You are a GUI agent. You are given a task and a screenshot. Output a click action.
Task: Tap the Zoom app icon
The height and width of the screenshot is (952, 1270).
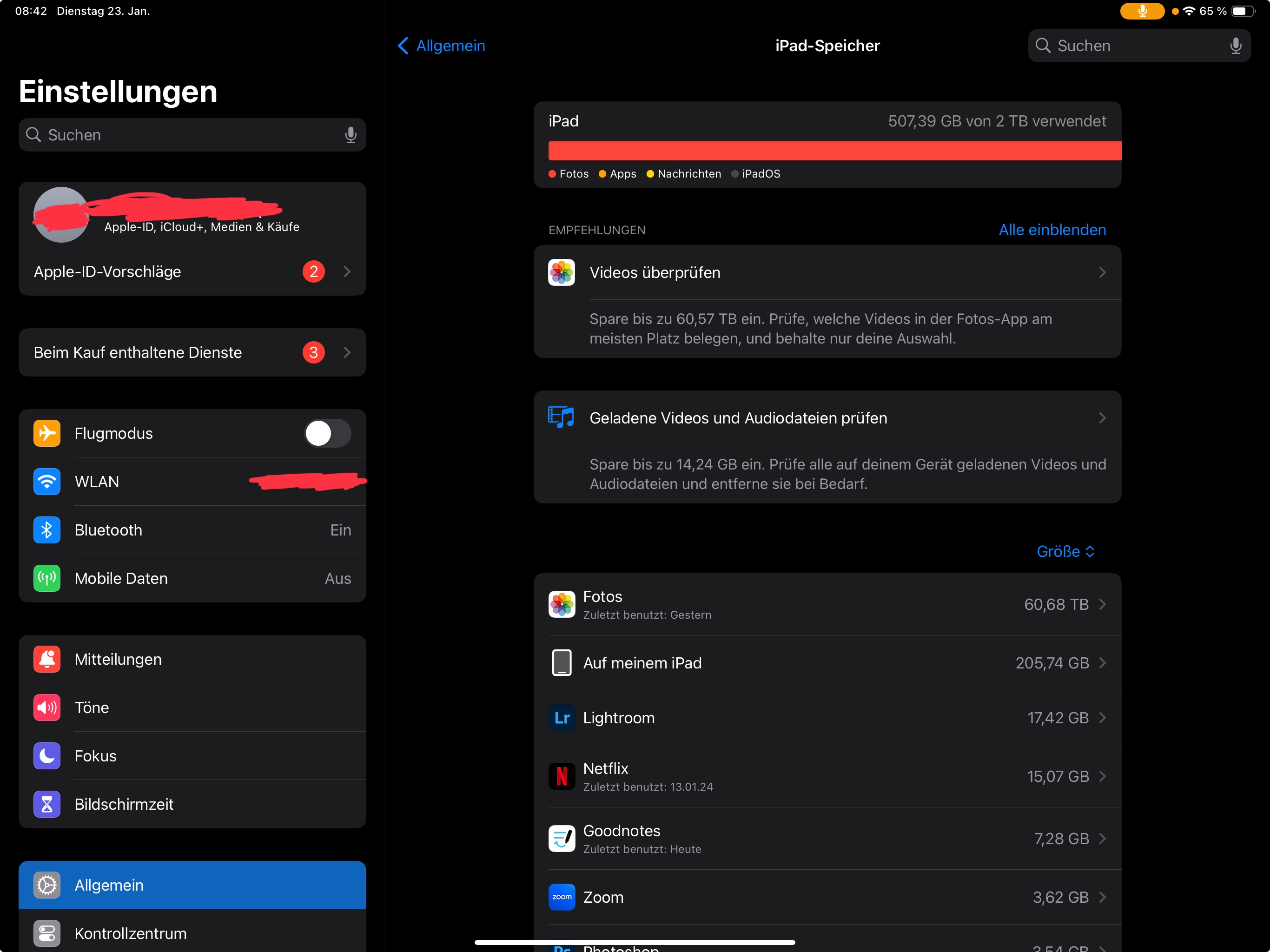tap(562, 897)
